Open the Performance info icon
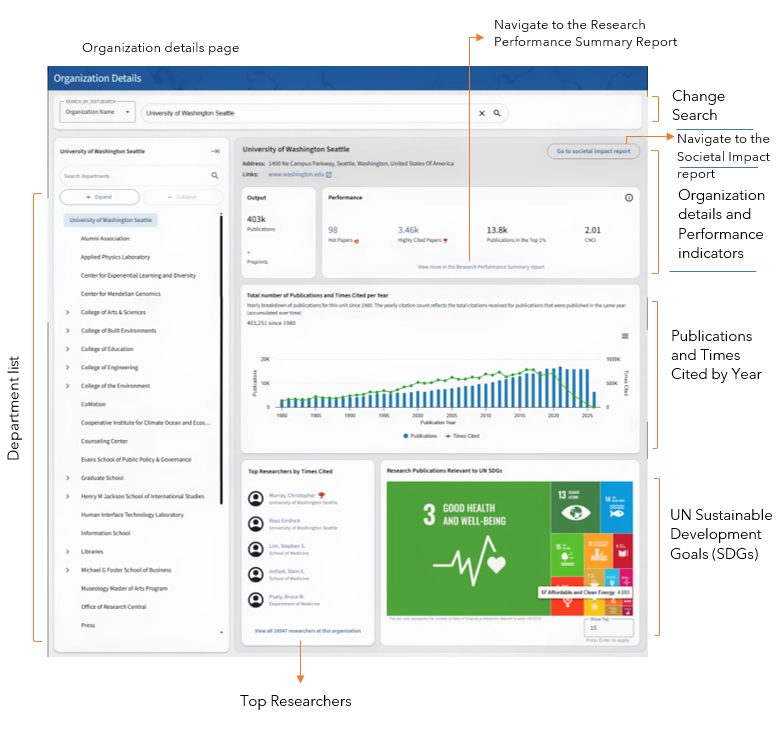The width and height of the screenshot is (777, 730). 629,198
